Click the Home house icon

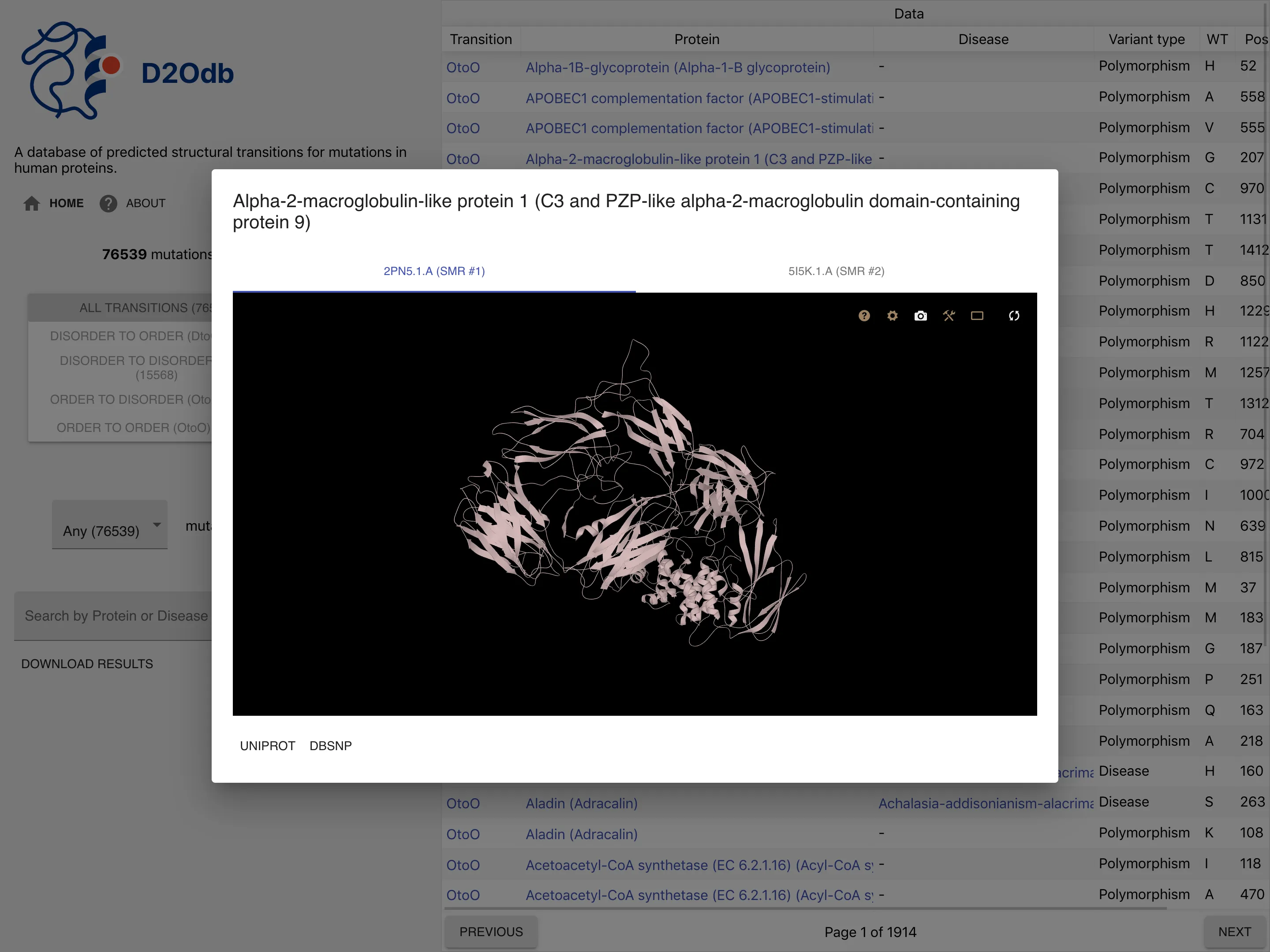(x=32, y=203)
